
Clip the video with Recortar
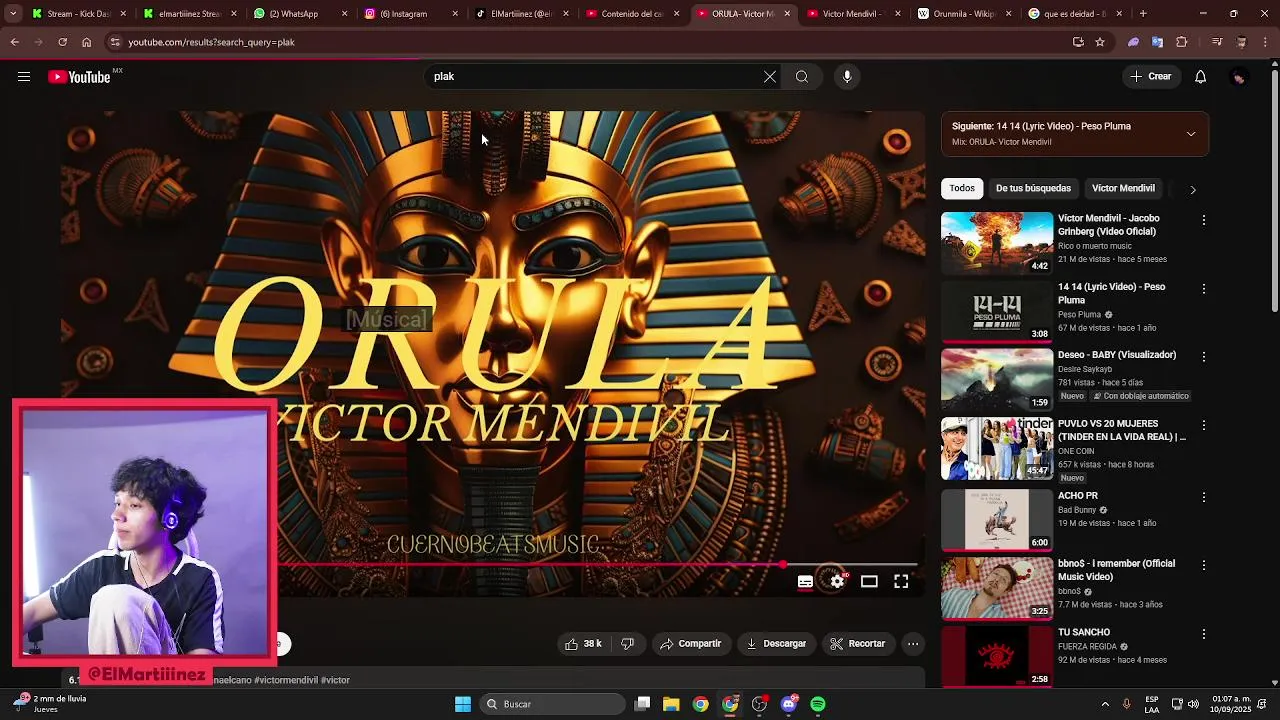click(858, 644)
